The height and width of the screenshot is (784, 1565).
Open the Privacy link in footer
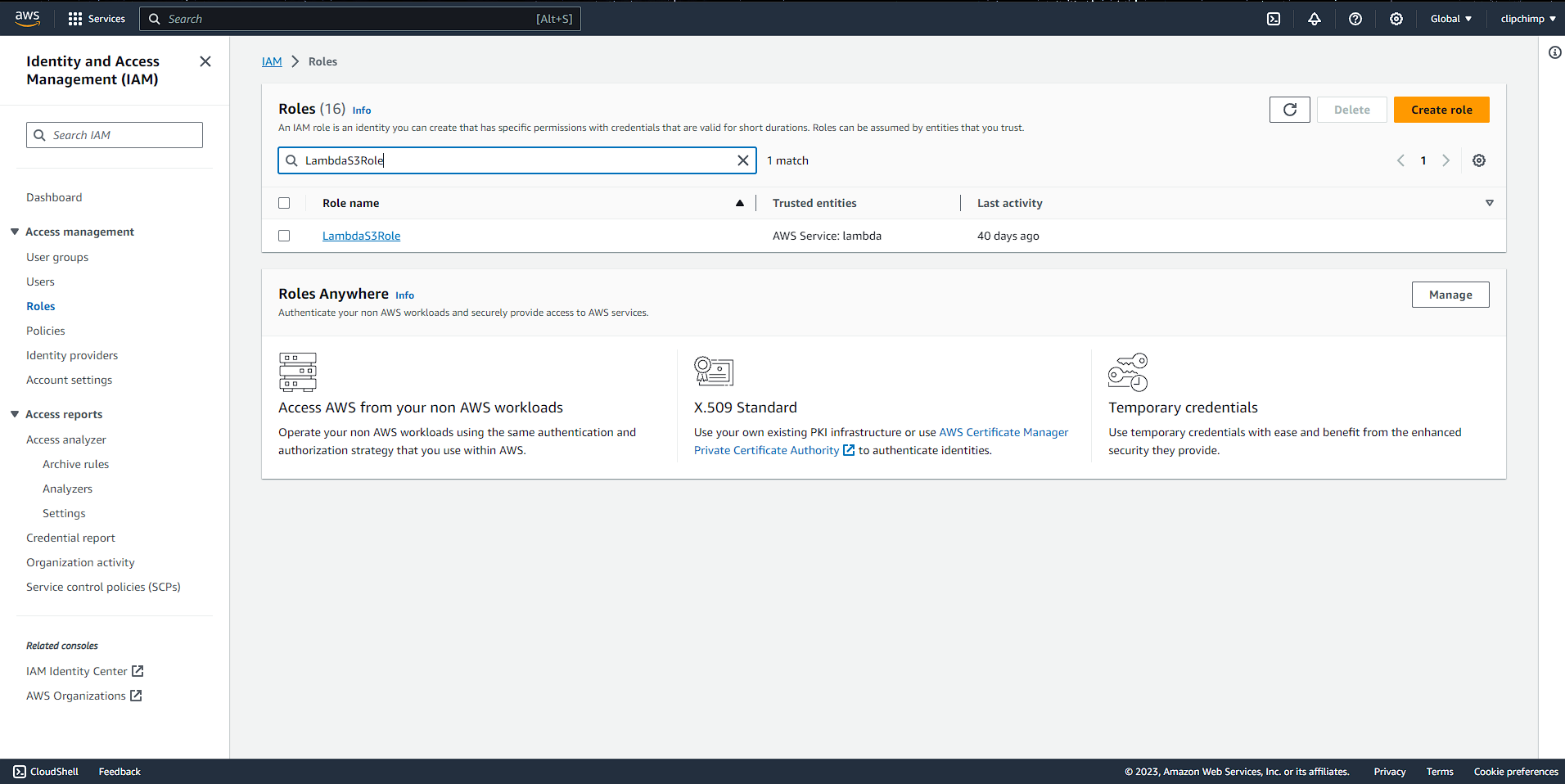click(1390, 772)
